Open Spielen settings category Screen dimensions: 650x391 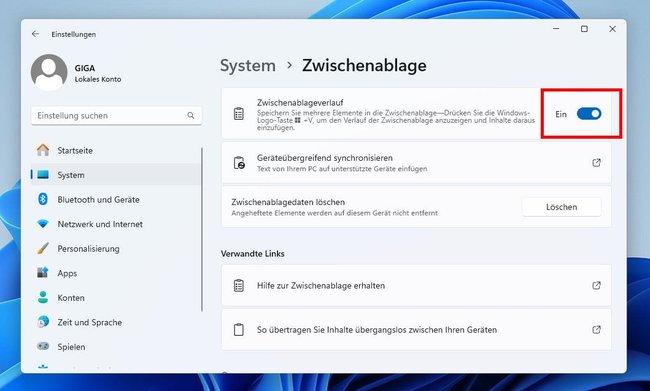116,346
